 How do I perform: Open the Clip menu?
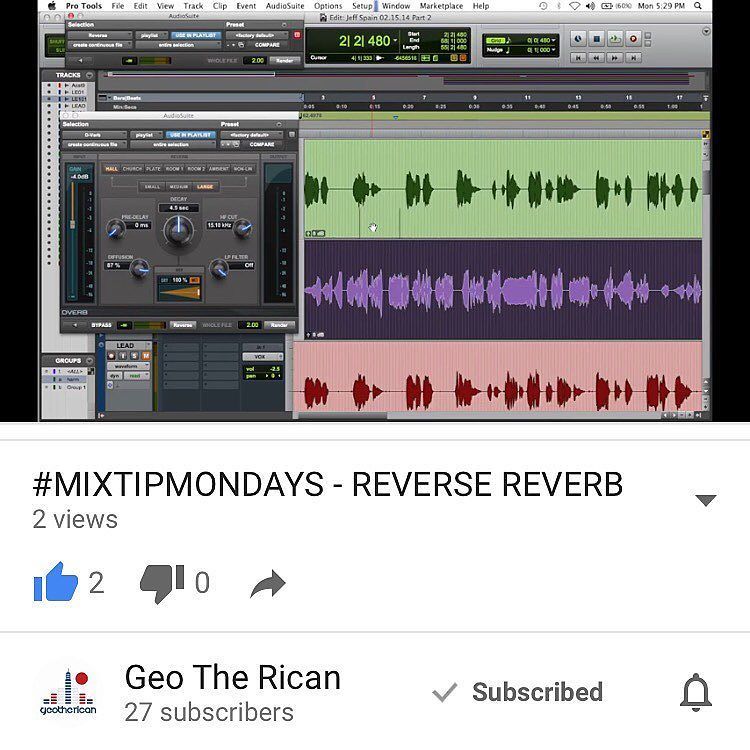[220, 6]
